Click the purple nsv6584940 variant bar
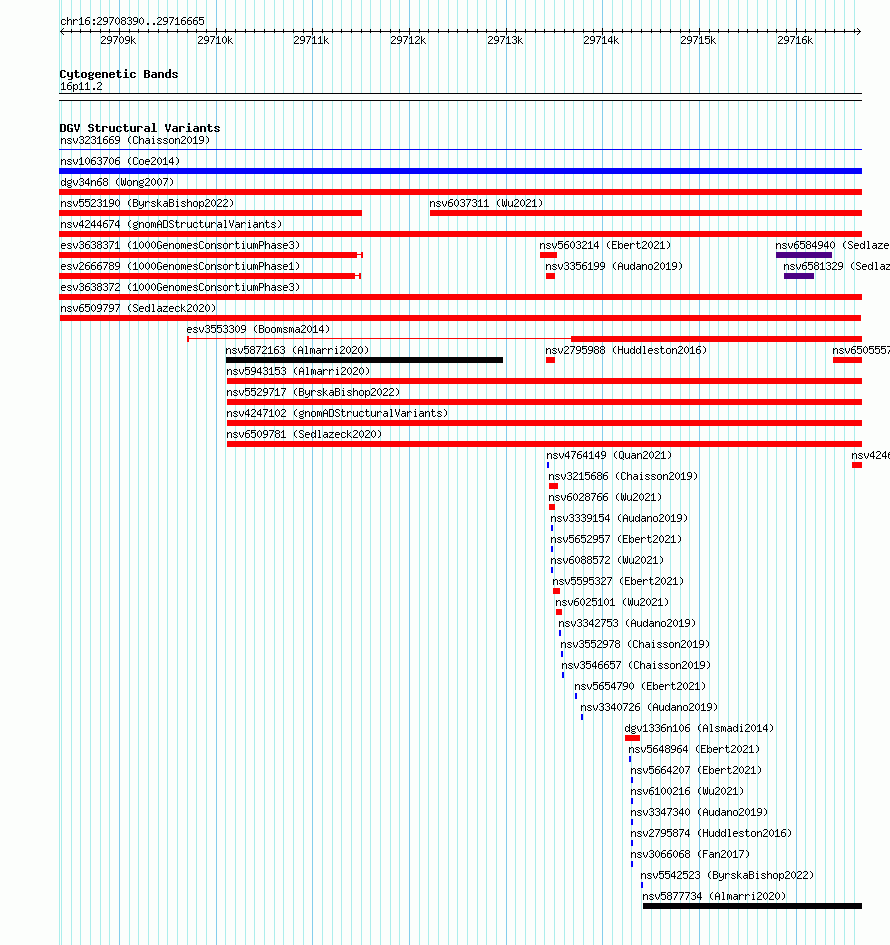Screen dimensions: 890x945 804,256
